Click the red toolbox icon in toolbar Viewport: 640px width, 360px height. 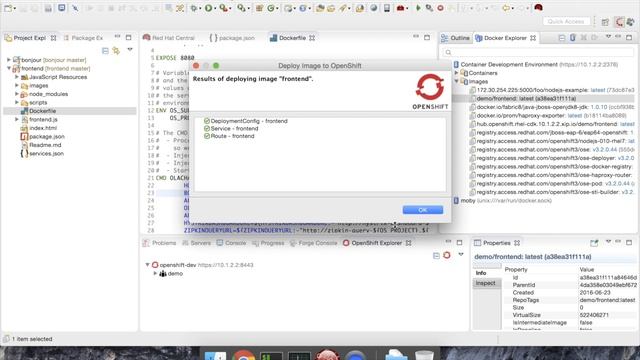tap(400, 8)
